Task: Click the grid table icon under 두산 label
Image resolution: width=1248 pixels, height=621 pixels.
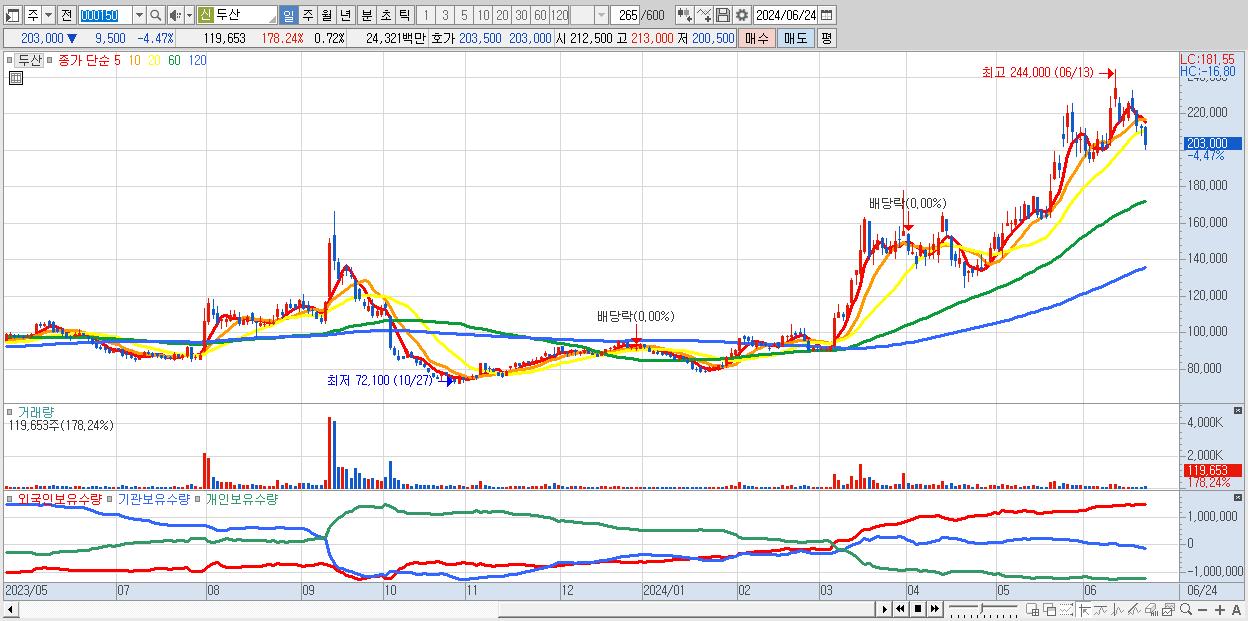Action: (x=14, y=78)
